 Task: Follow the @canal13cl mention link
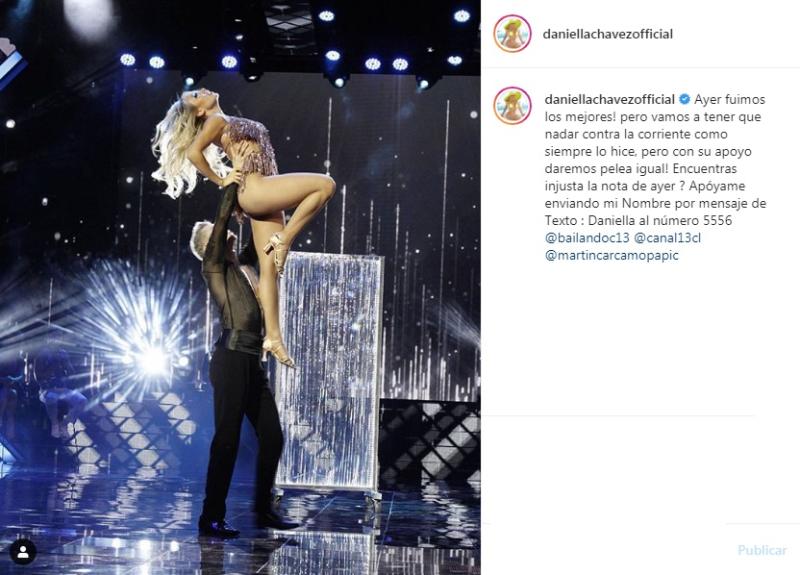tap(667, 238)
